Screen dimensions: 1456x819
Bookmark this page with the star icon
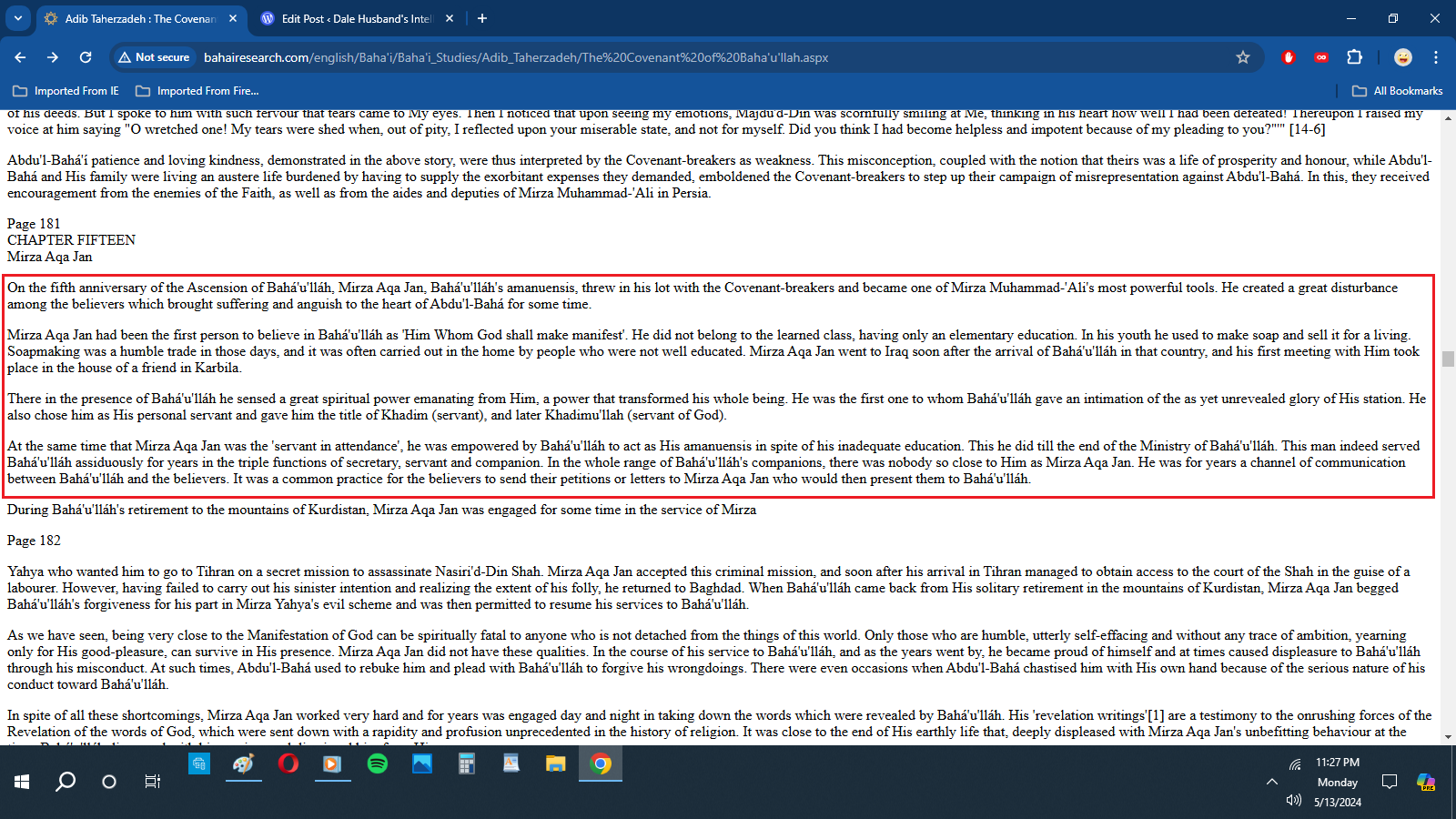click(1242, 57)
